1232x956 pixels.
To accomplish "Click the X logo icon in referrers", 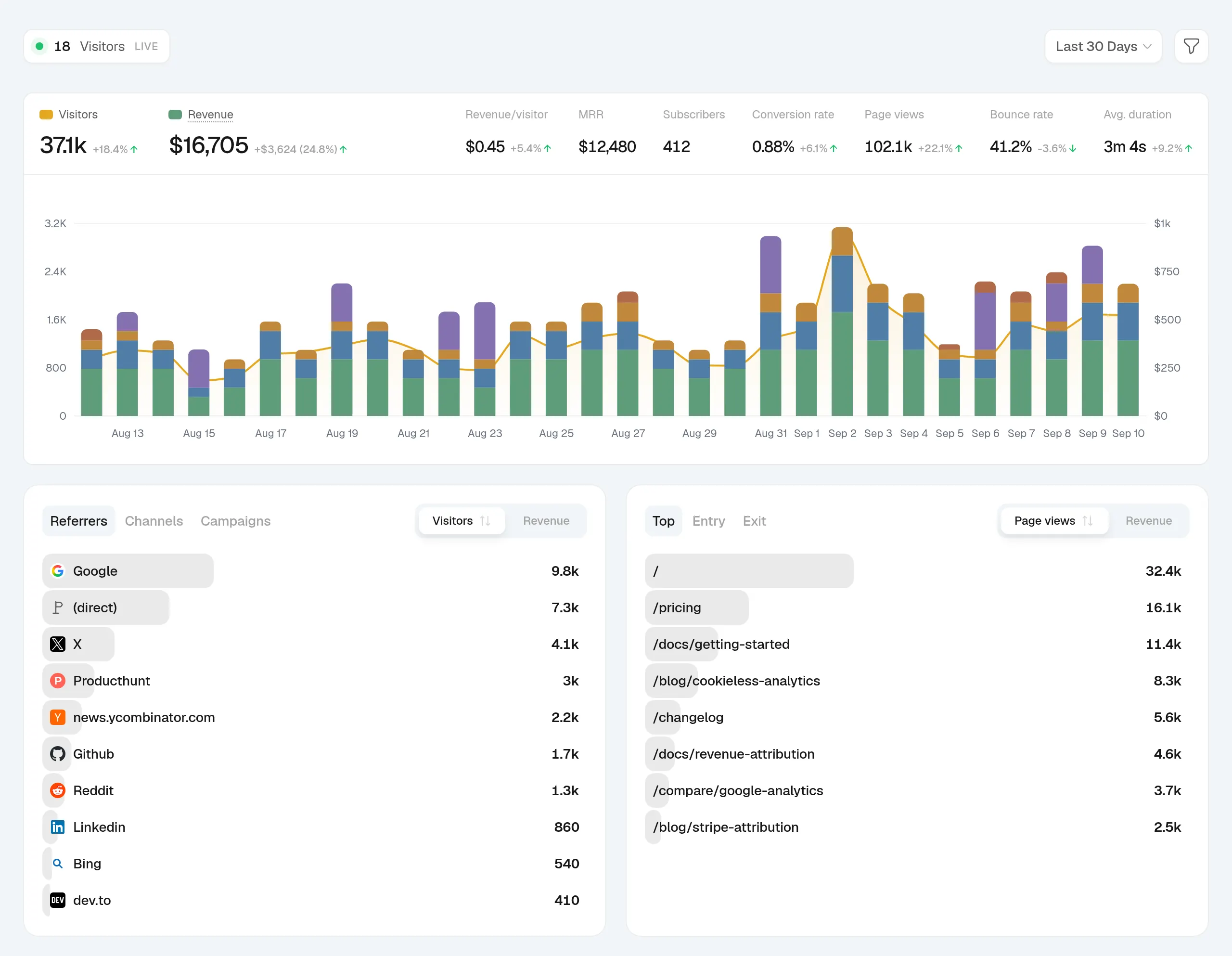I will point(58,644).
